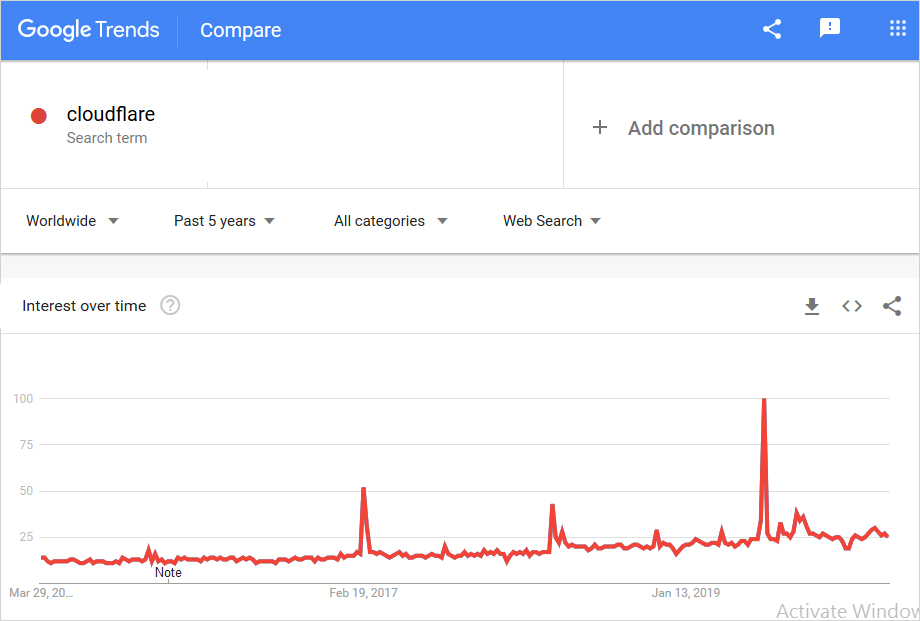Open the Interest over time help icon
Image resolution: width=920 pixels, height=621 pixels.
[x=170, y=306]
